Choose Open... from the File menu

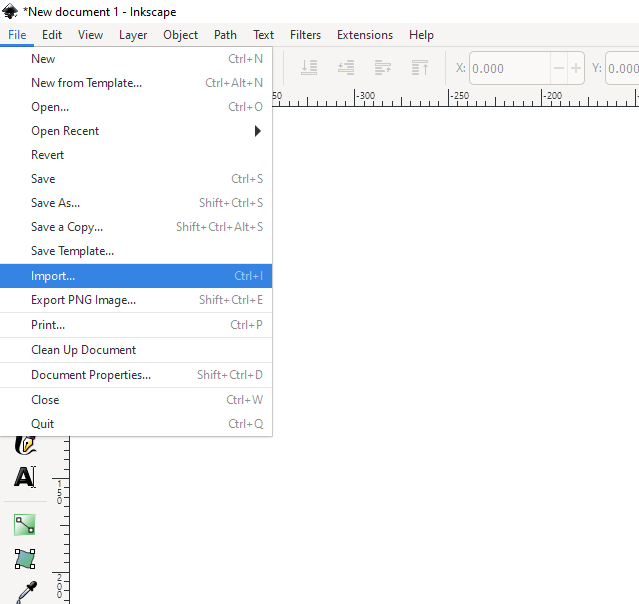(136, 107)
